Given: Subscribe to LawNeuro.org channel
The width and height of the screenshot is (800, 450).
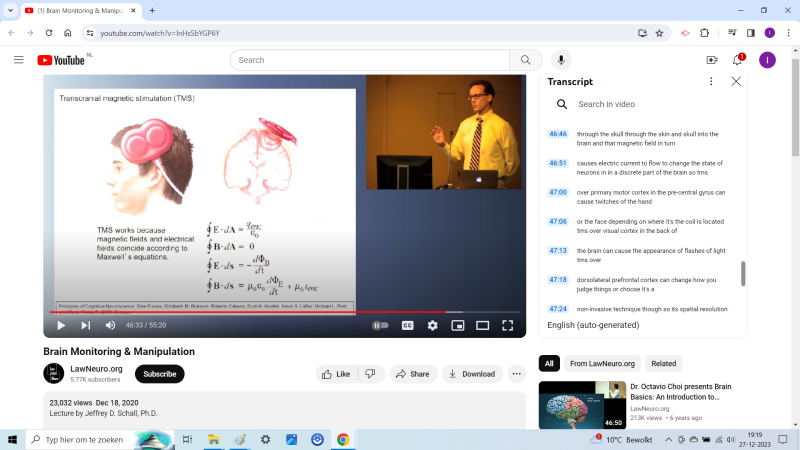Looking at the screenshot, I should pyautogui.click(x=159, y=374).
